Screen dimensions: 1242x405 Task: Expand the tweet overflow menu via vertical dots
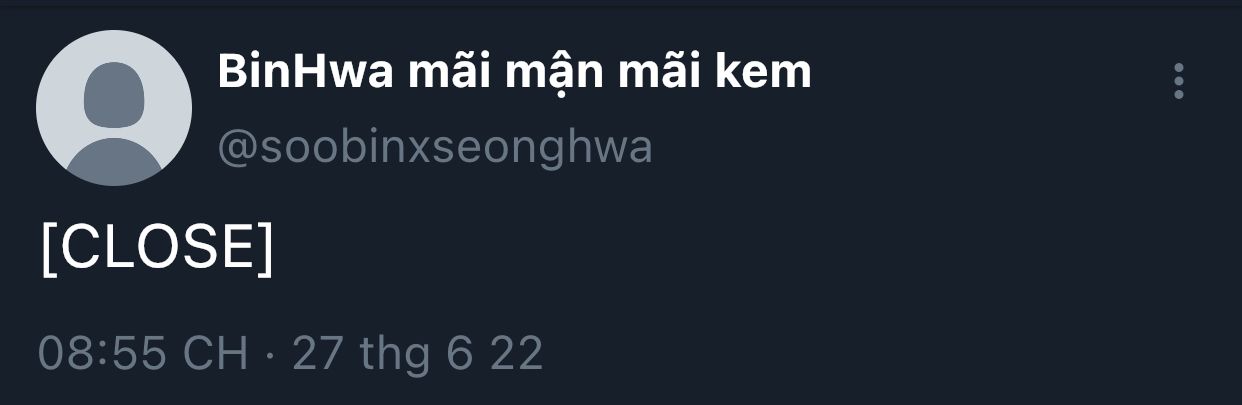point(1179,81)
